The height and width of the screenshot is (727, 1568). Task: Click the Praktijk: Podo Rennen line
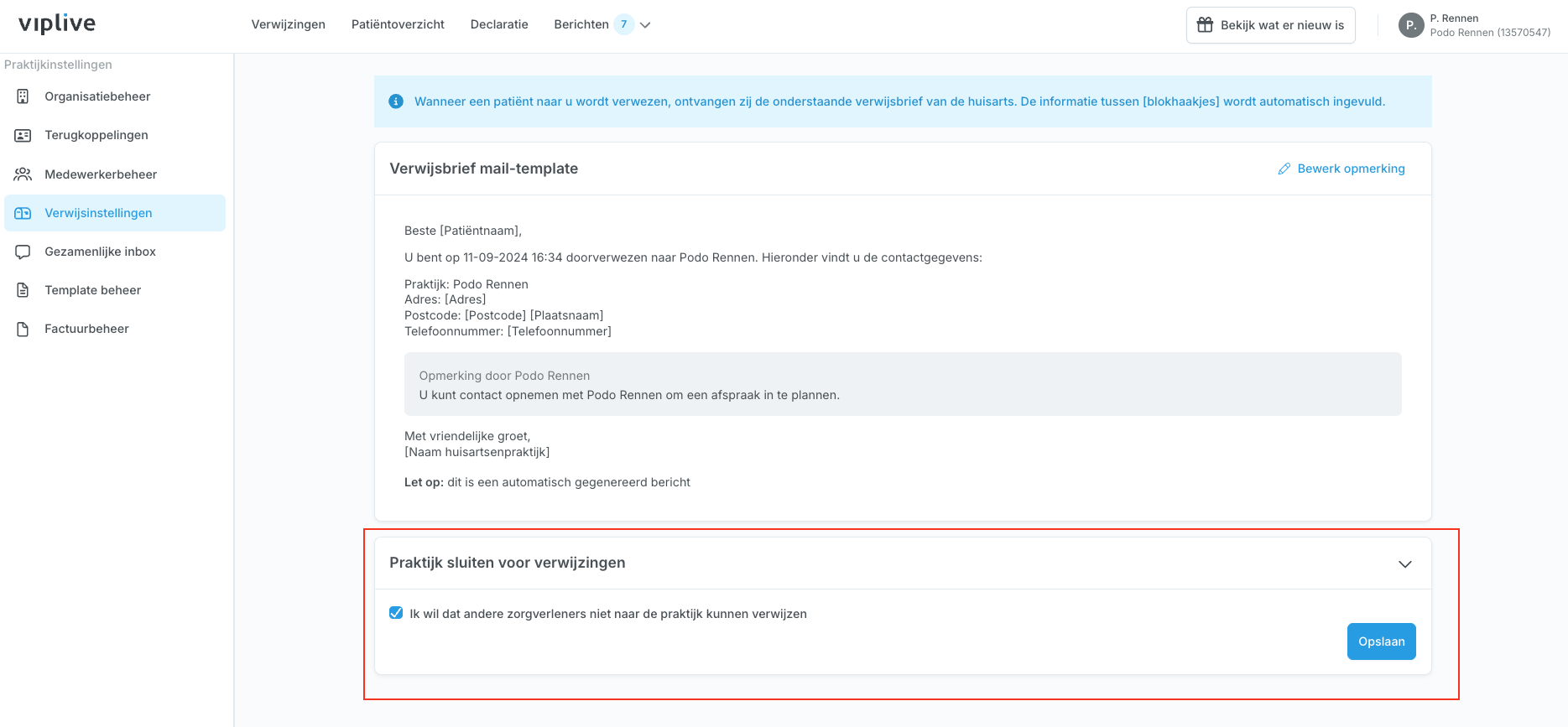coord(466,284)
